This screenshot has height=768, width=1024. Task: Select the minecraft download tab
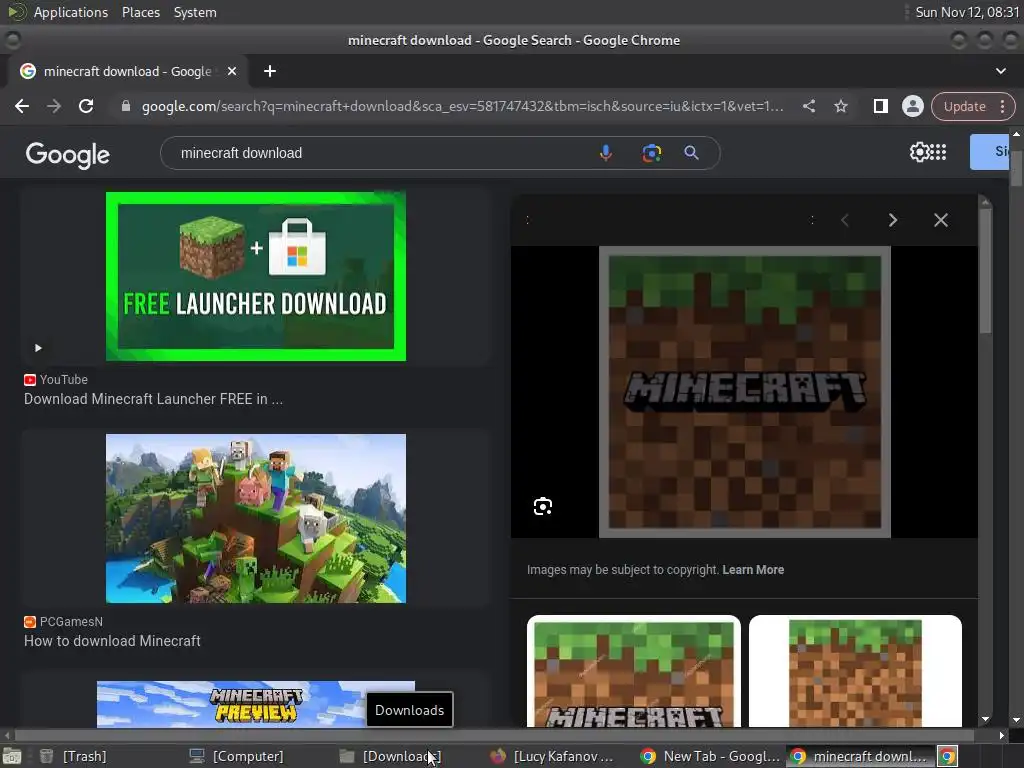click(x=127, y=71)
